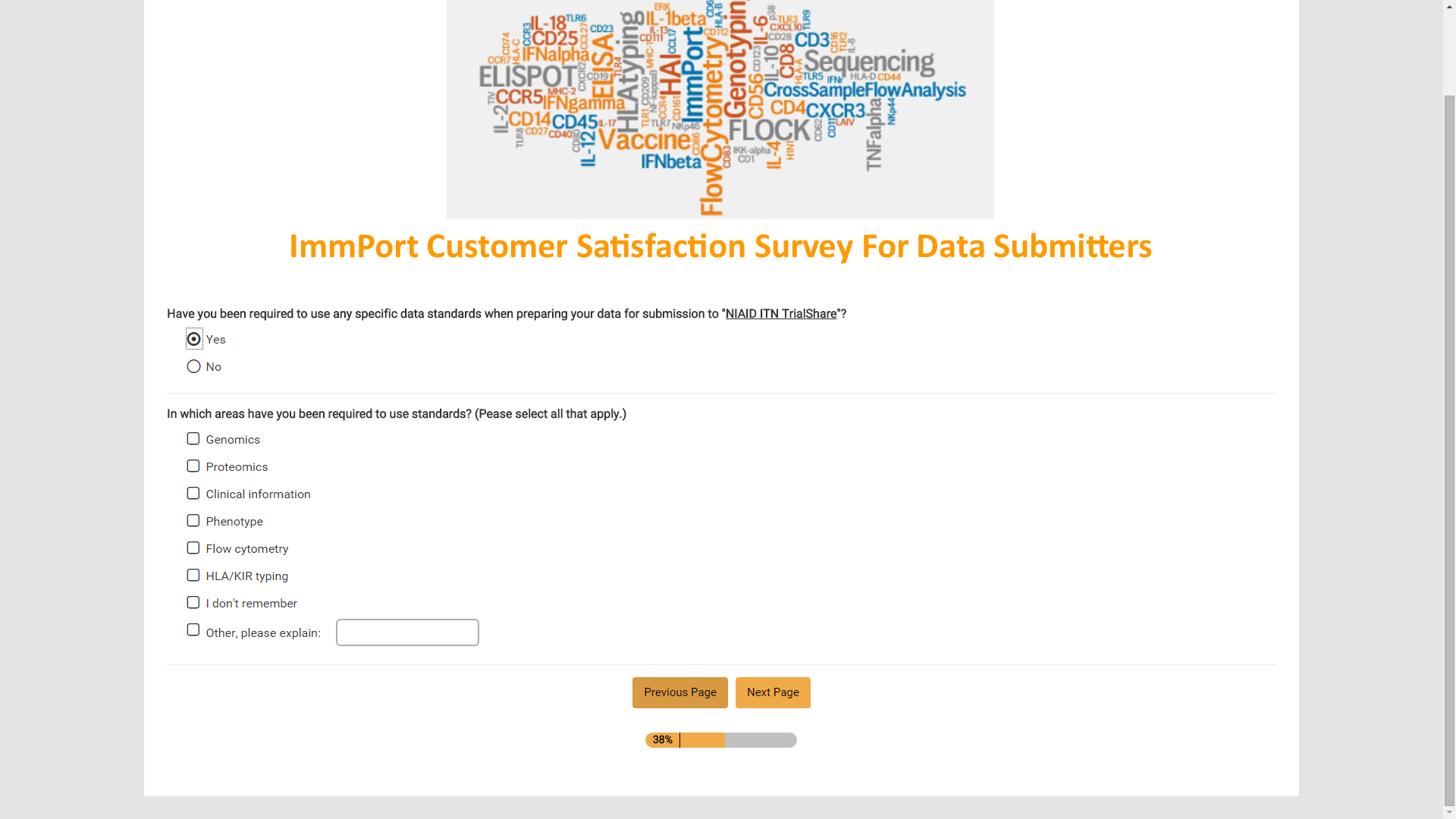Screen dimensions: 1456x819
Task: Check the I don't remember option
Action: pos(193,603)
